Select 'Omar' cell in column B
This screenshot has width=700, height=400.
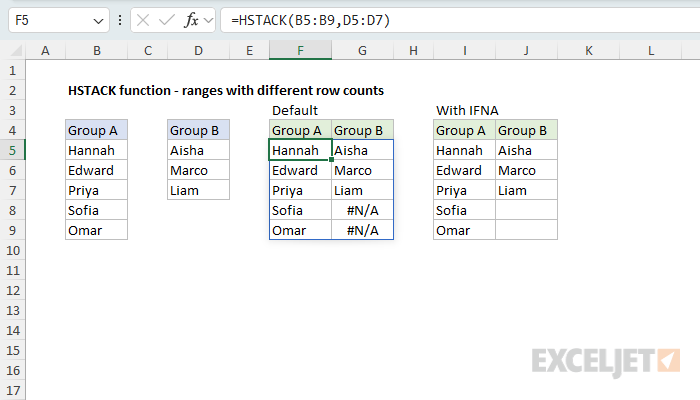coord(96,230)
